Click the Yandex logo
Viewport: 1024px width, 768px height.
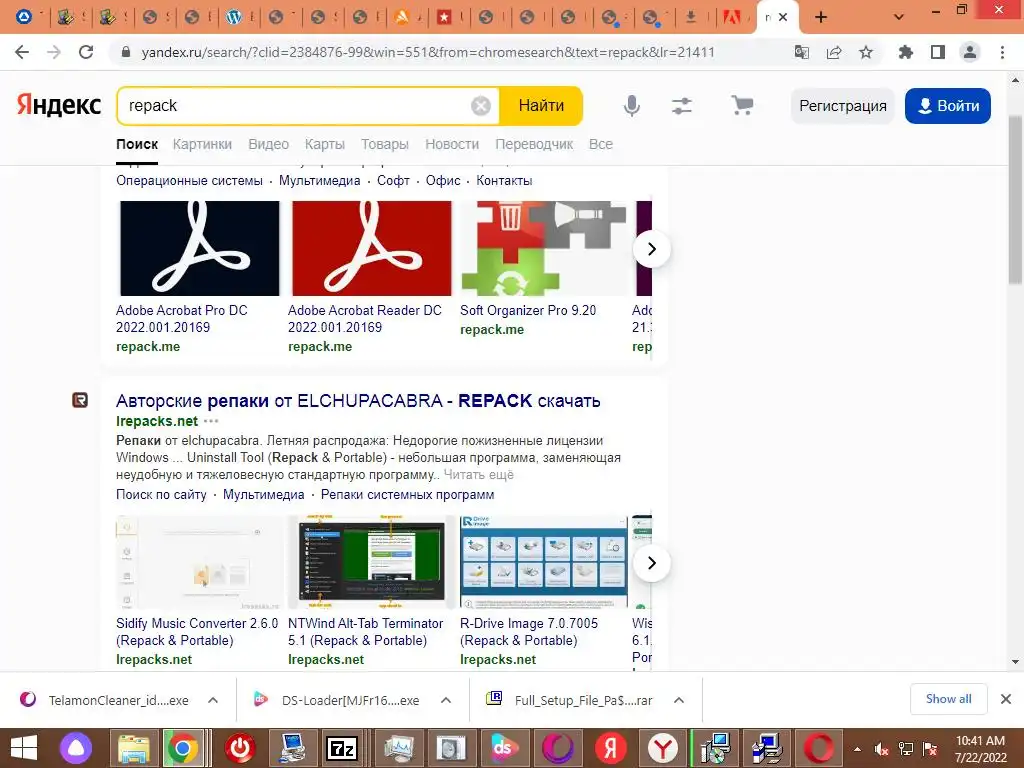59,105
